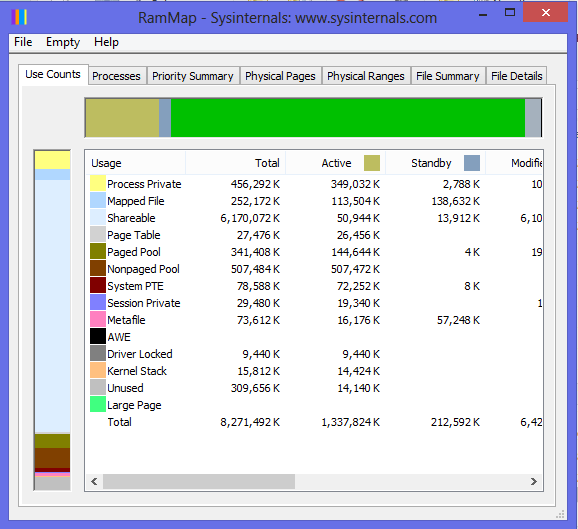Click the 8,271,492 K grand total value
This screenshot has width=578, height=529.
250,422
